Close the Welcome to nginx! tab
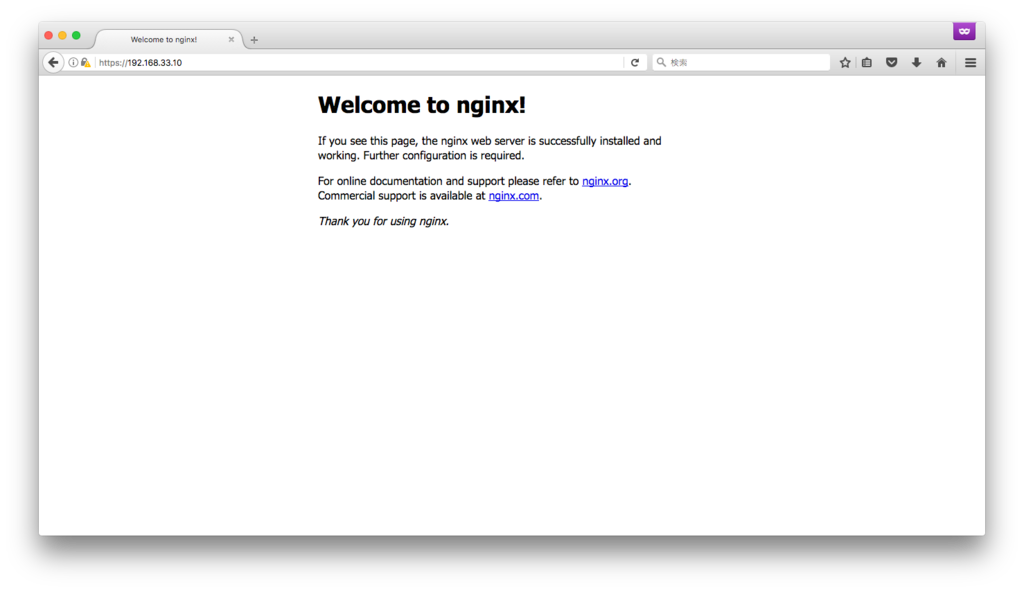This screenshot has height=591, width=1024. [x=231, y=39]
